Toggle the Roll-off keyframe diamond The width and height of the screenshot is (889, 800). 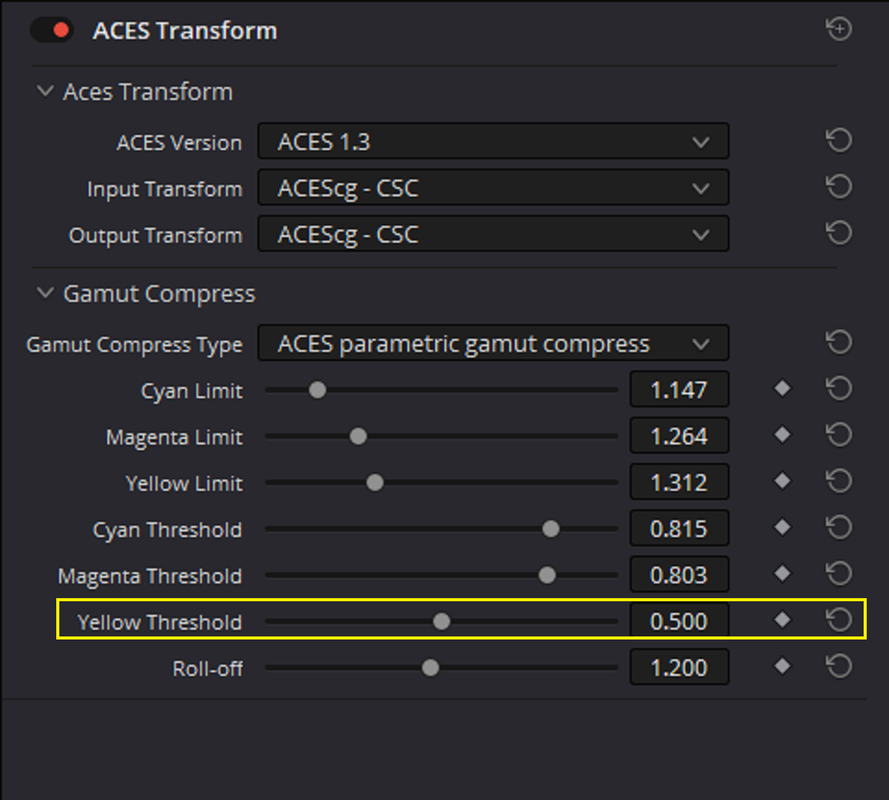tap(782, 666)
